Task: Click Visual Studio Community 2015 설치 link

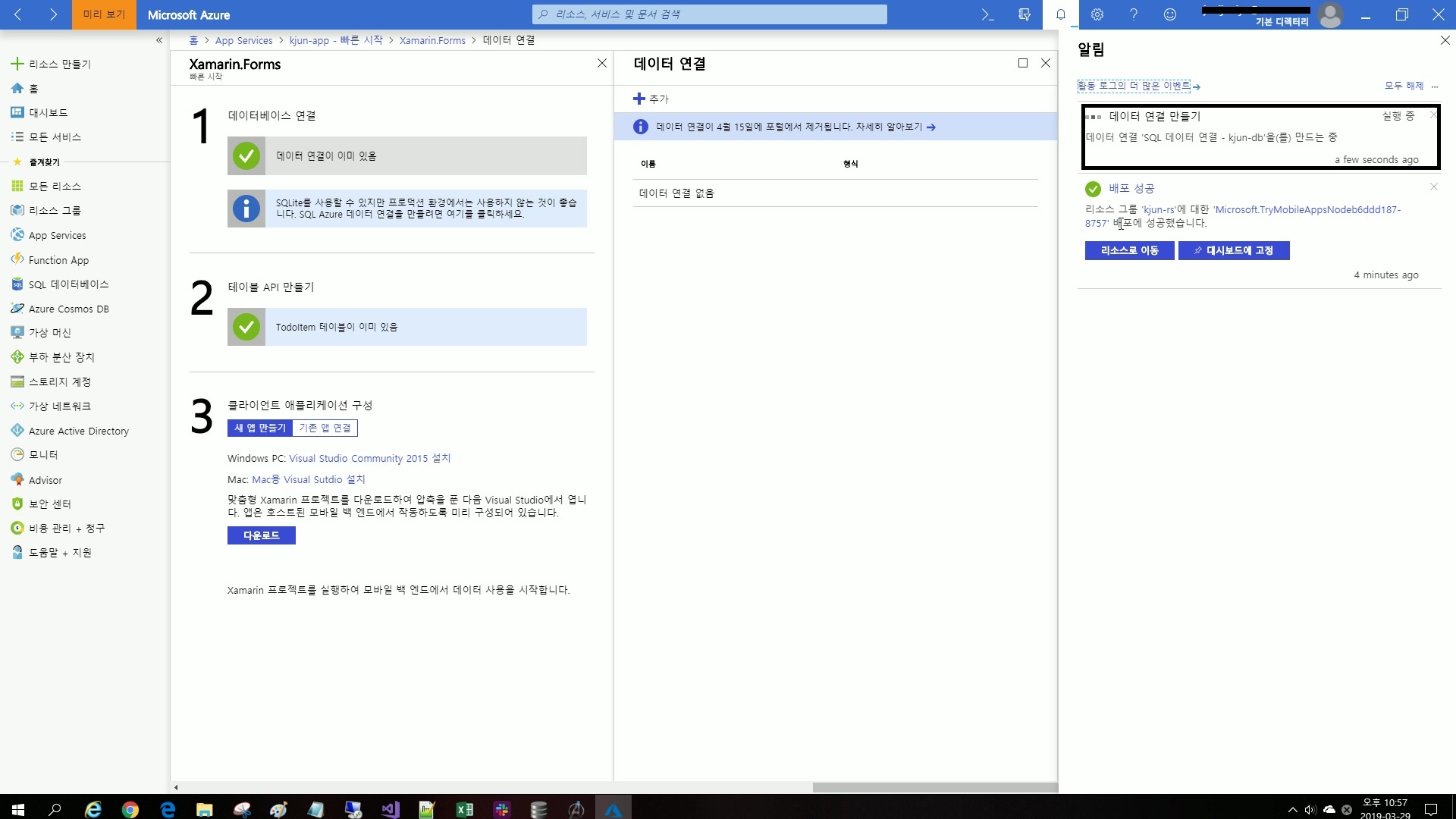Action: pyautogui.click(x=369, y=458)
